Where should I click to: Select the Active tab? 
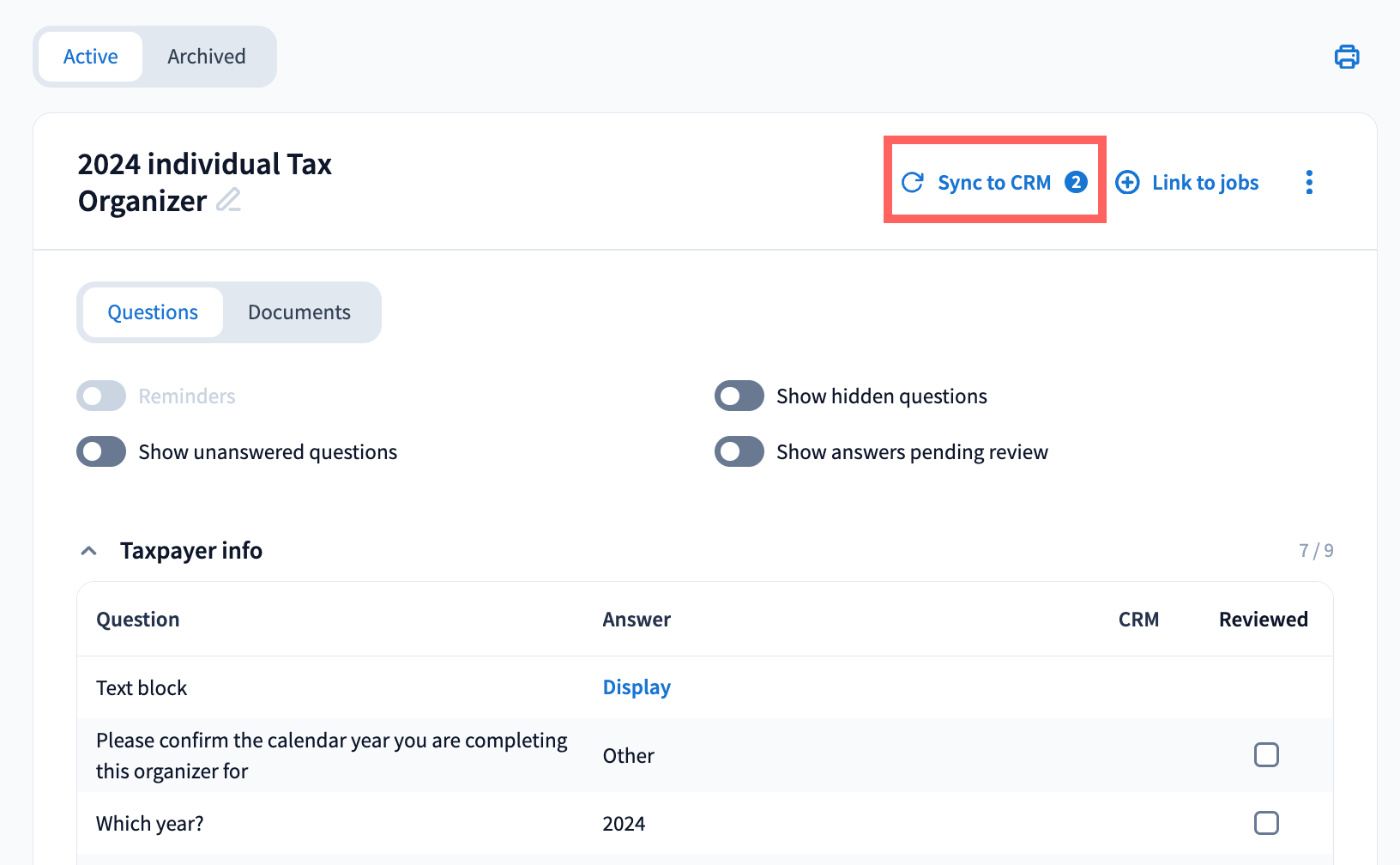(x=91, y=57)
